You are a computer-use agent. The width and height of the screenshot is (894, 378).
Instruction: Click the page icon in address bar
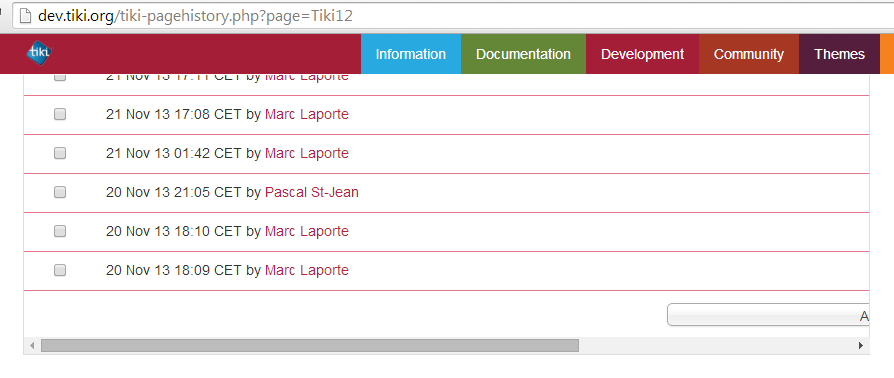point(24,15)
